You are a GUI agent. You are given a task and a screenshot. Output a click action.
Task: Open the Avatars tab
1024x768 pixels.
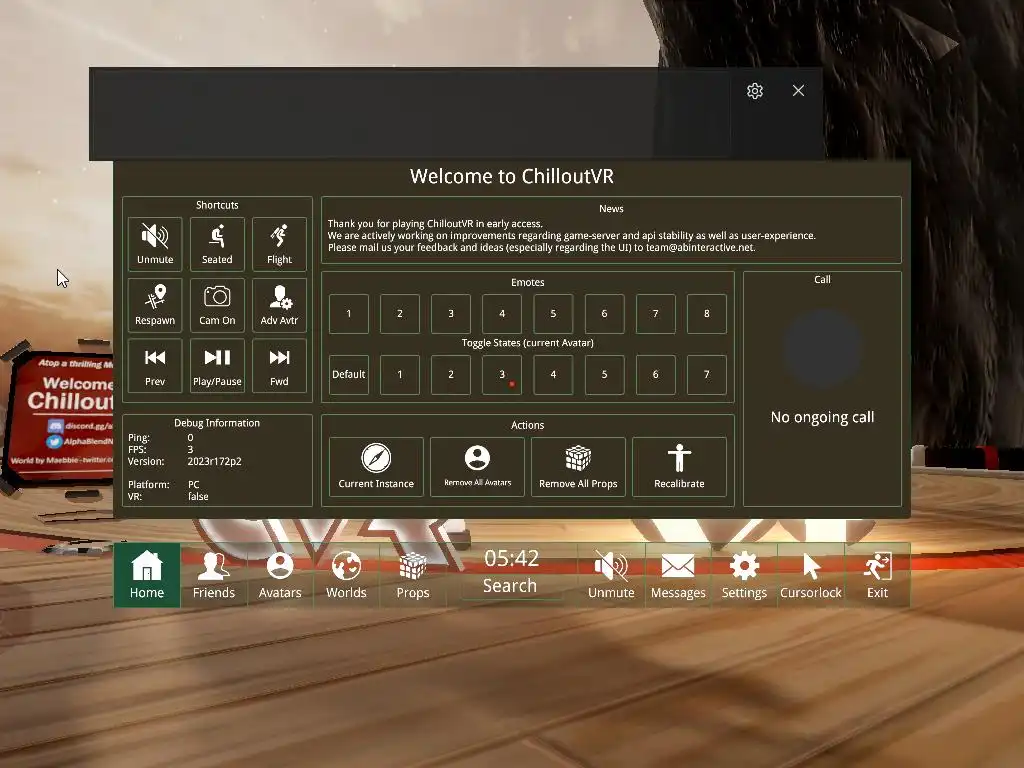coord(280,575)
